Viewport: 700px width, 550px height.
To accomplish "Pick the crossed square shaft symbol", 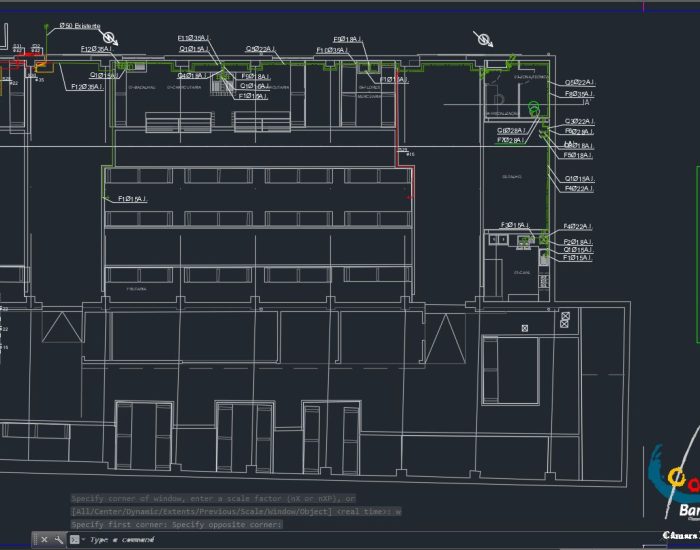I will pos(565,320).
